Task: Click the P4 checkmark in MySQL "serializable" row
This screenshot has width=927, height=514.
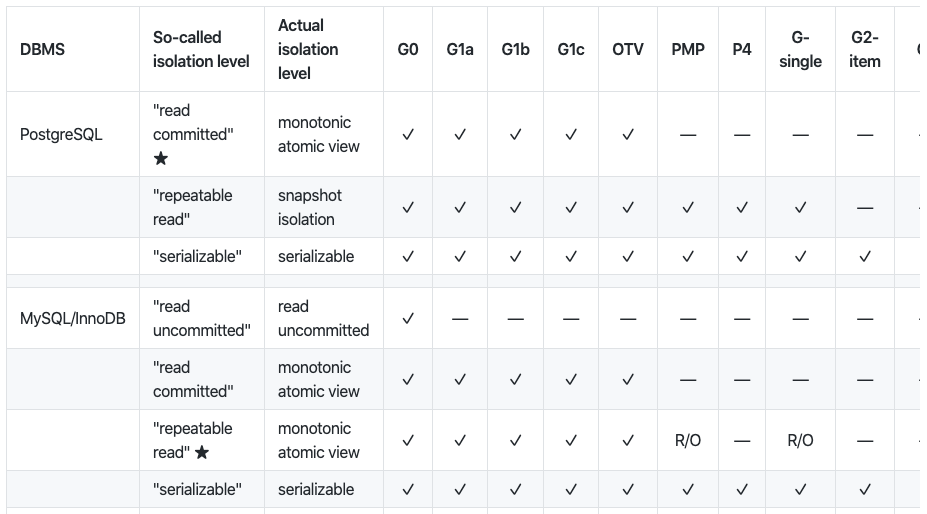Action: point(742,490)
